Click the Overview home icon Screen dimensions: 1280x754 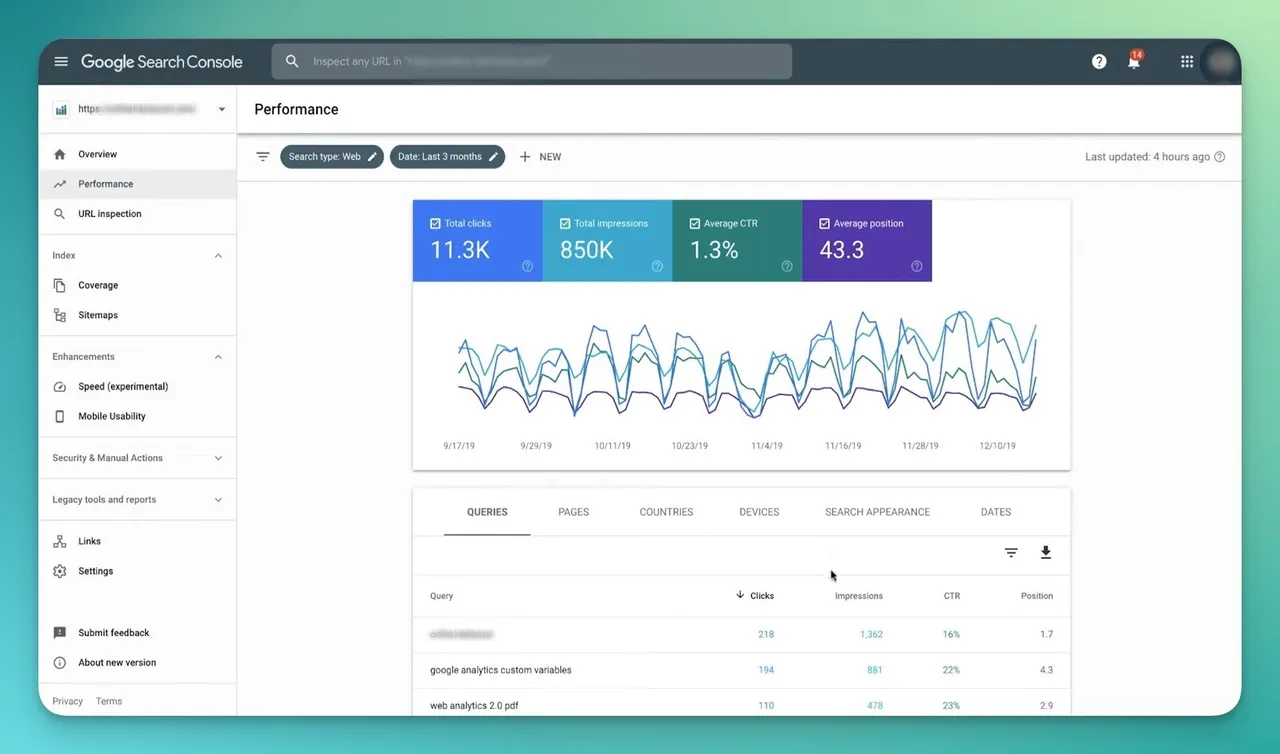pyautogui.click(x=60, y=154)
